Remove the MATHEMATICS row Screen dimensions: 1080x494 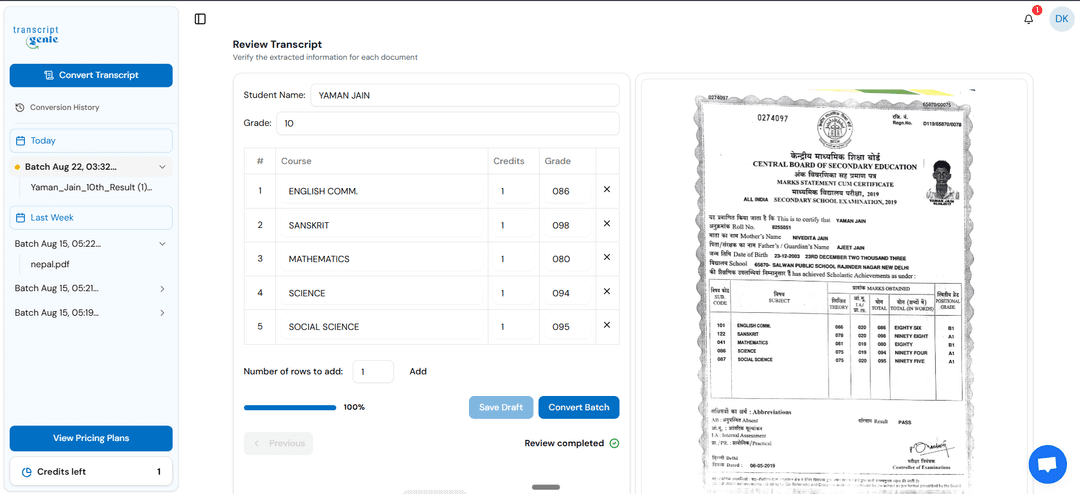tap(607, 257)
